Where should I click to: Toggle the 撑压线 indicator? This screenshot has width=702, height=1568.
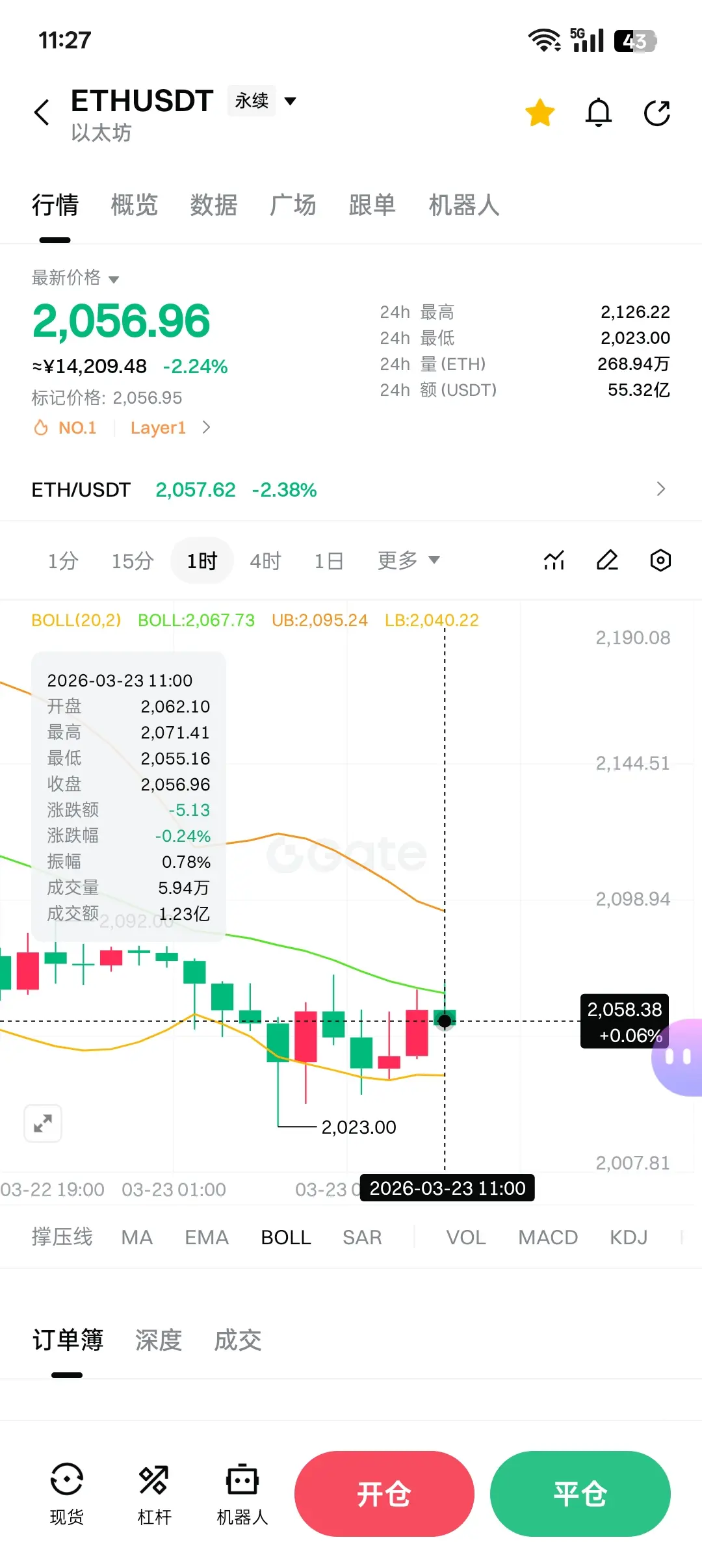[x=62, y=1237]
